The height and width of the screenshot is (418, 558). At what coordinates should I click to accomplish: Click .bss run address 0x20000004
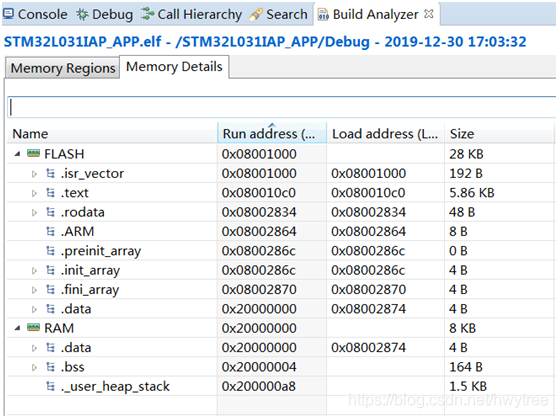coord(259,367)
